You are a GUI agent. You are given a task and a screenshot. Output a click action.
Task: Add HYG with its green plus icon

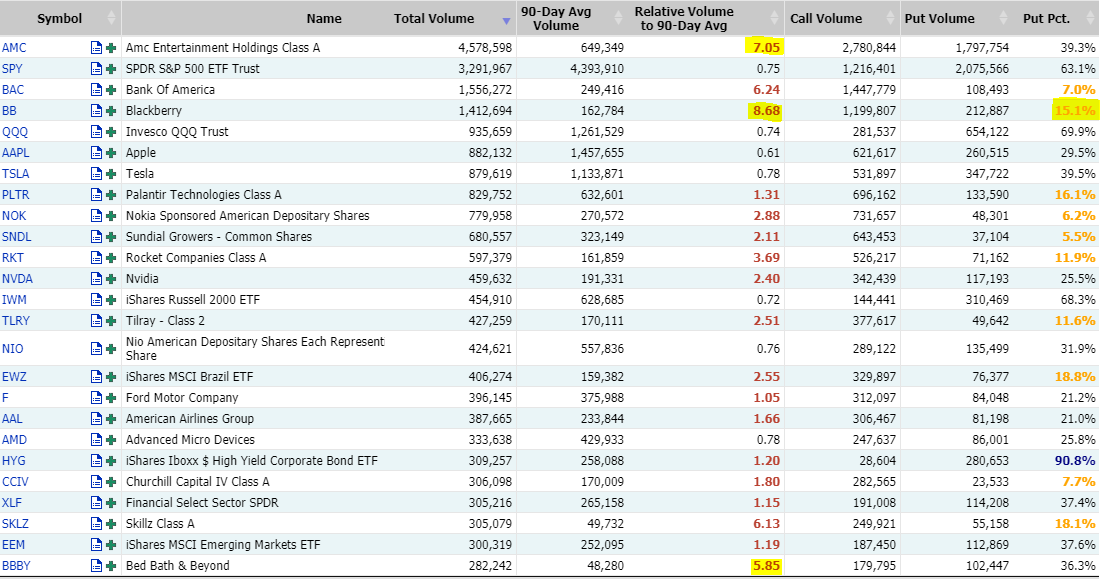click(x=111, y=461)
